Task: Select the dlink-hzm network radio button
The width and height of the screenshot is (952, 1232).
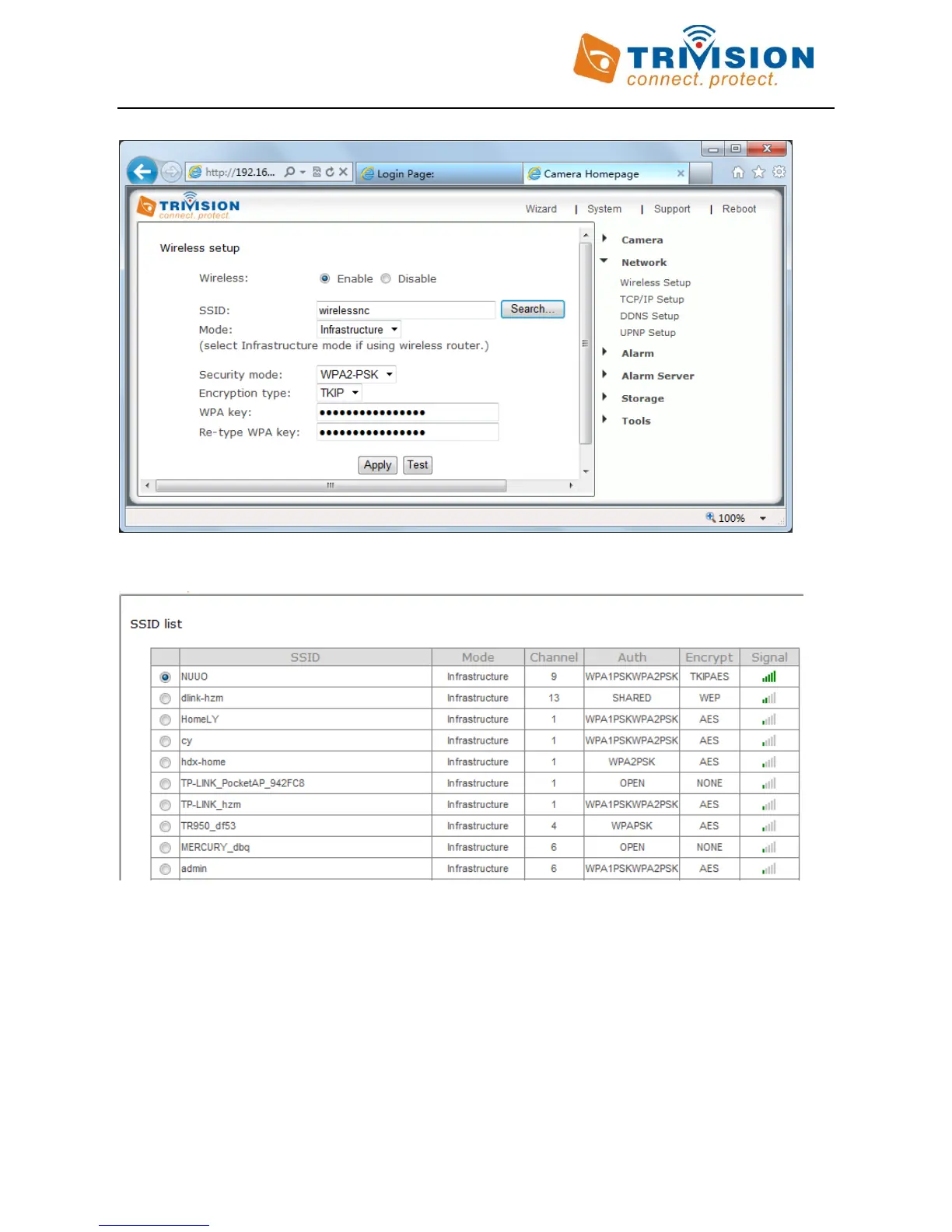Action: (165, 698)
